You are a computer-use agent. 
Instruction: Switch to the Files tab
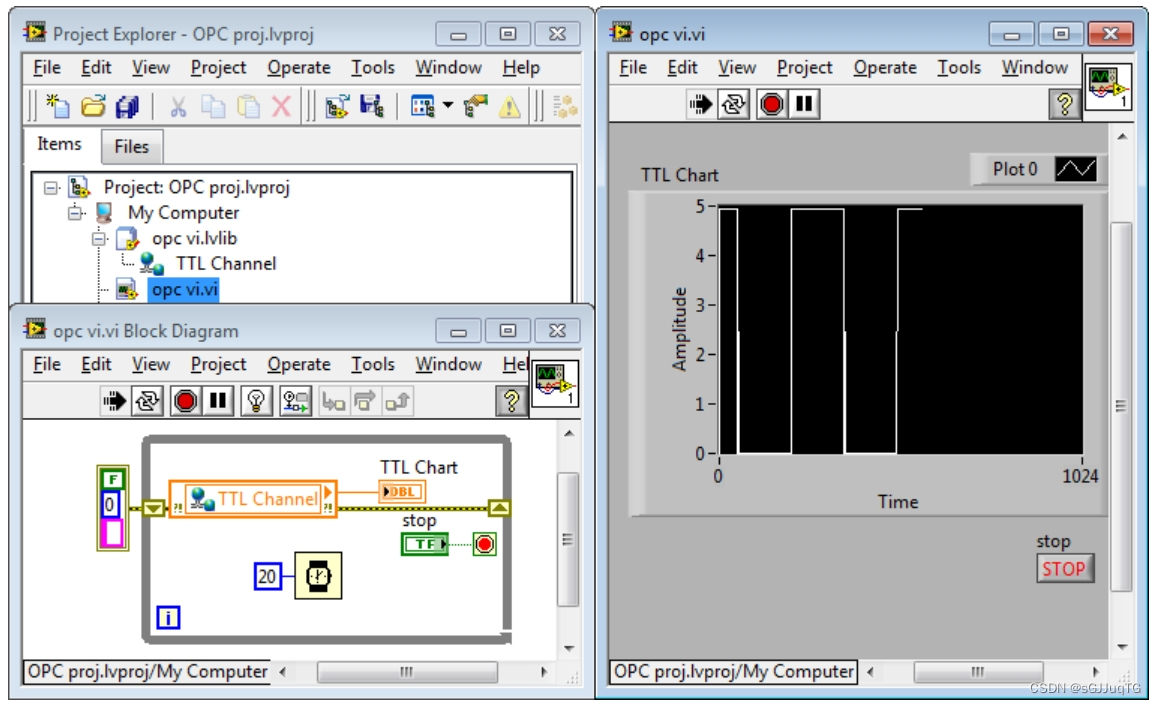[131, 147]
